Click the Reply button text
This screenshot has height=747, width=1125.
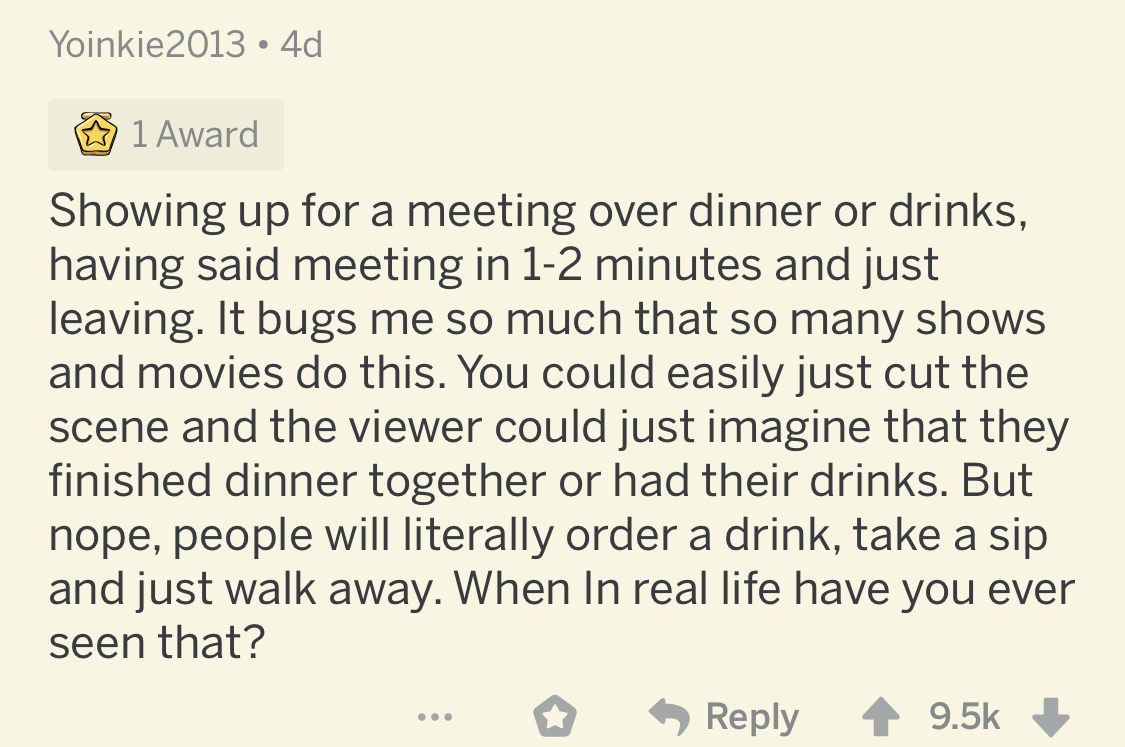752,716
